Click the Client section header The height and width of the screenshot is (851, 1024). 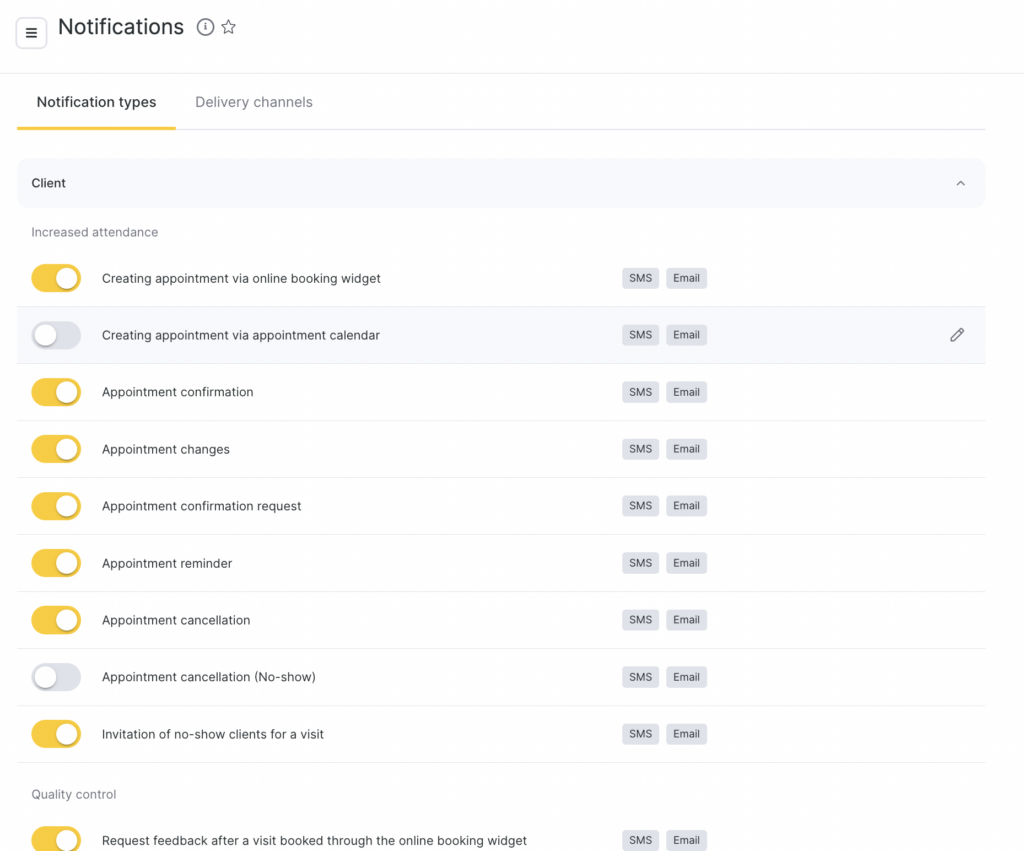point(49,183)
